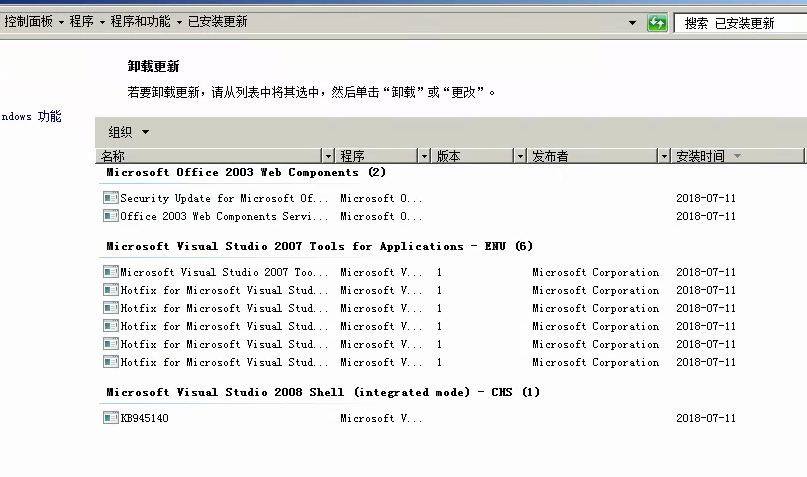
Task: Click icon of Office 2003 Web Components Servi... row
Action: (x=111, y=216)
